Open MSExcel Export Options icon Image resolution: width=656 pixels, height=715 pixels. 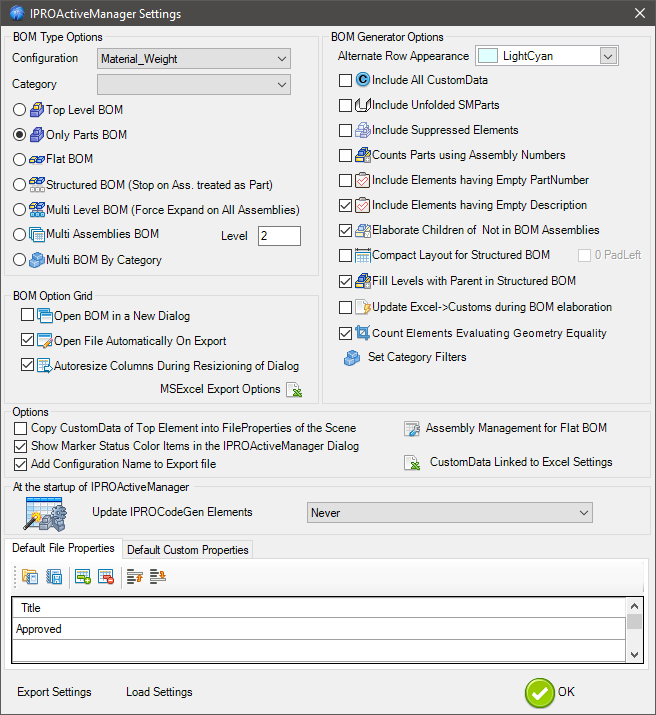294,390
